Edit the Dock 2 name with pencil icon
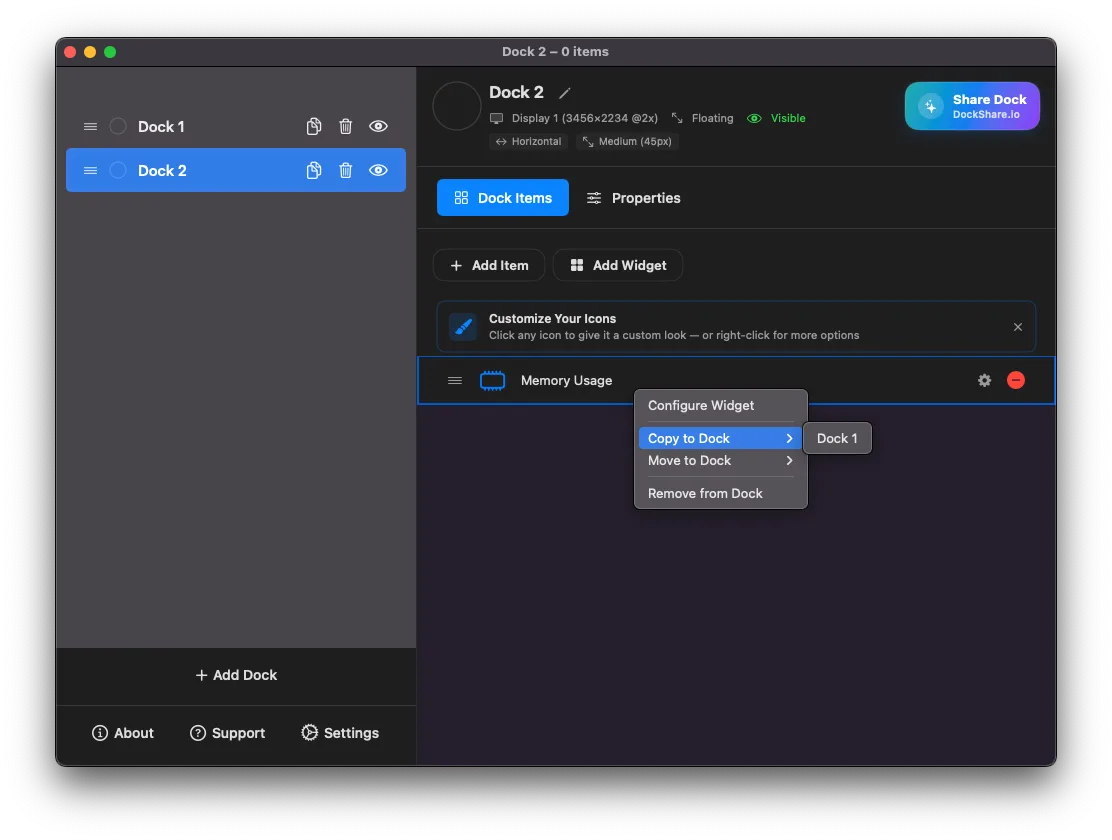1112x840 pixels. [x=565, y=93]
